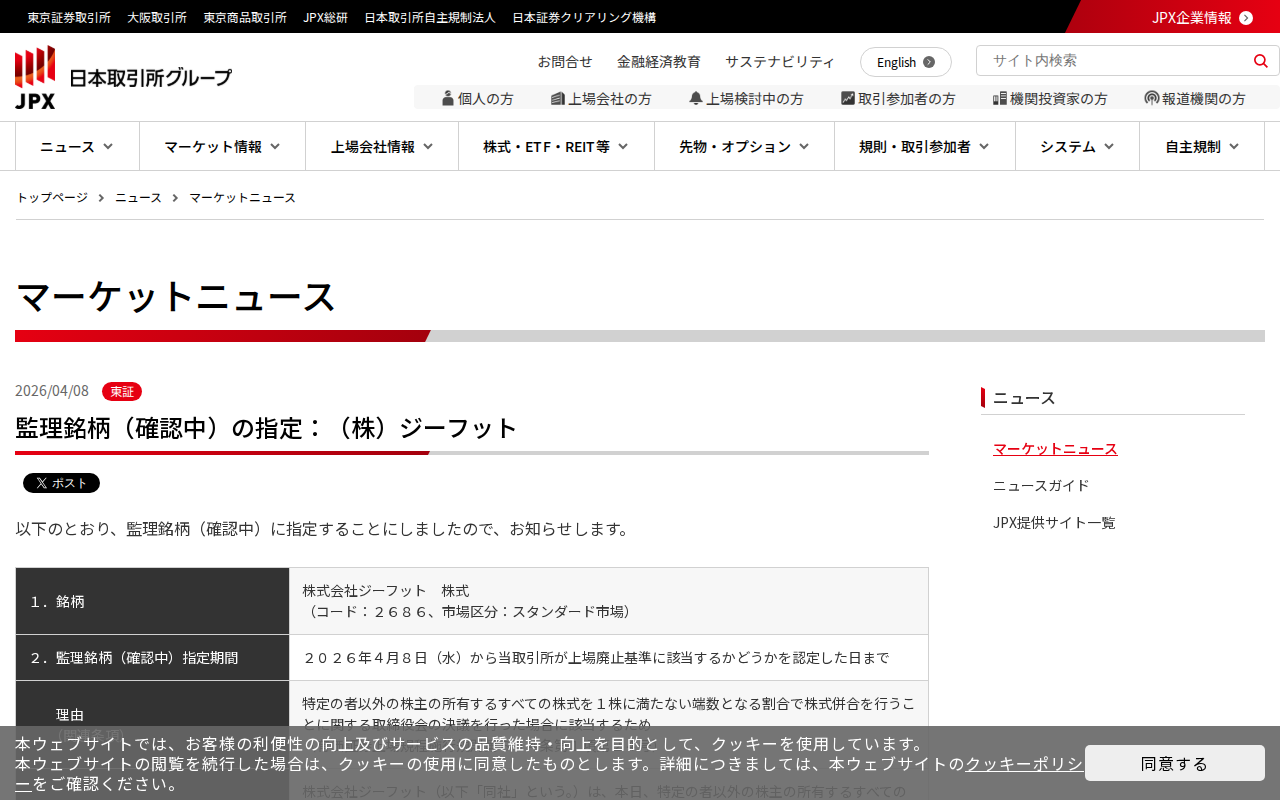This screenshot has width=1280, height=800.
Task: Click the chart icon for 取引参加者の方
Action: pyautogui.click(x=848, y=98)
